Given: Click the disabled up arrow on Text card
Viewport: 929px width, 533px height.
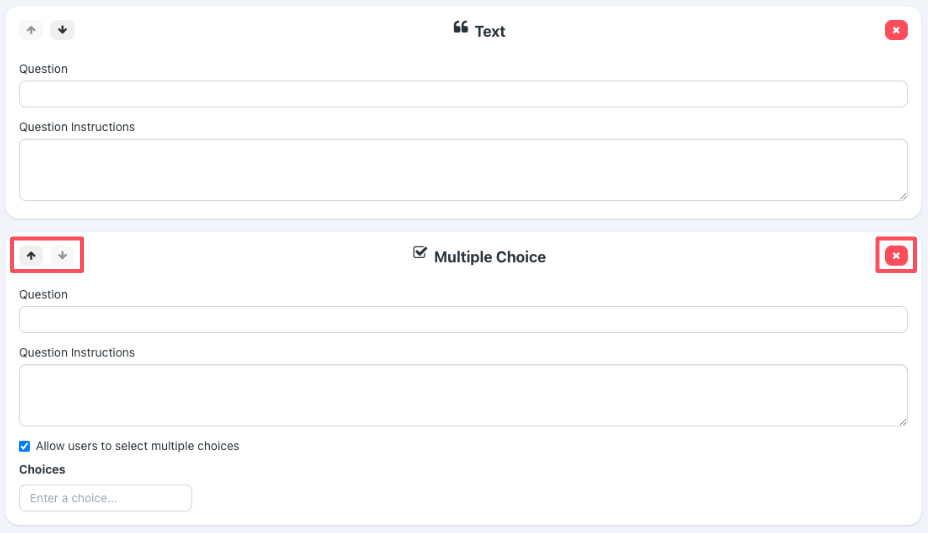Looking at the screenshot, I should click(31, 30).
